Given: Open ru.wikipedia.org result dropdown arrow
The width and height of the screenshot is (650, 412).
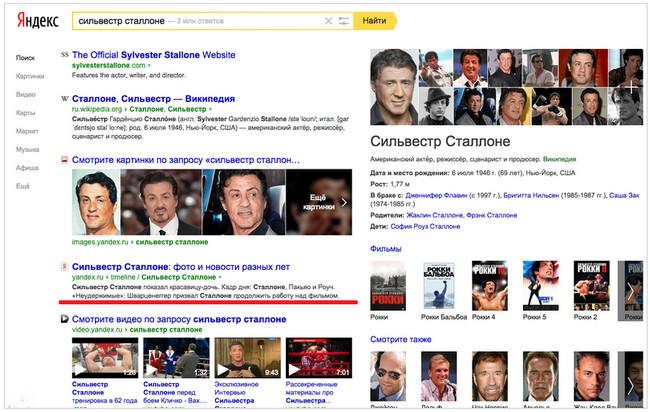Looking at the screenshot, I should coord(210,109).
